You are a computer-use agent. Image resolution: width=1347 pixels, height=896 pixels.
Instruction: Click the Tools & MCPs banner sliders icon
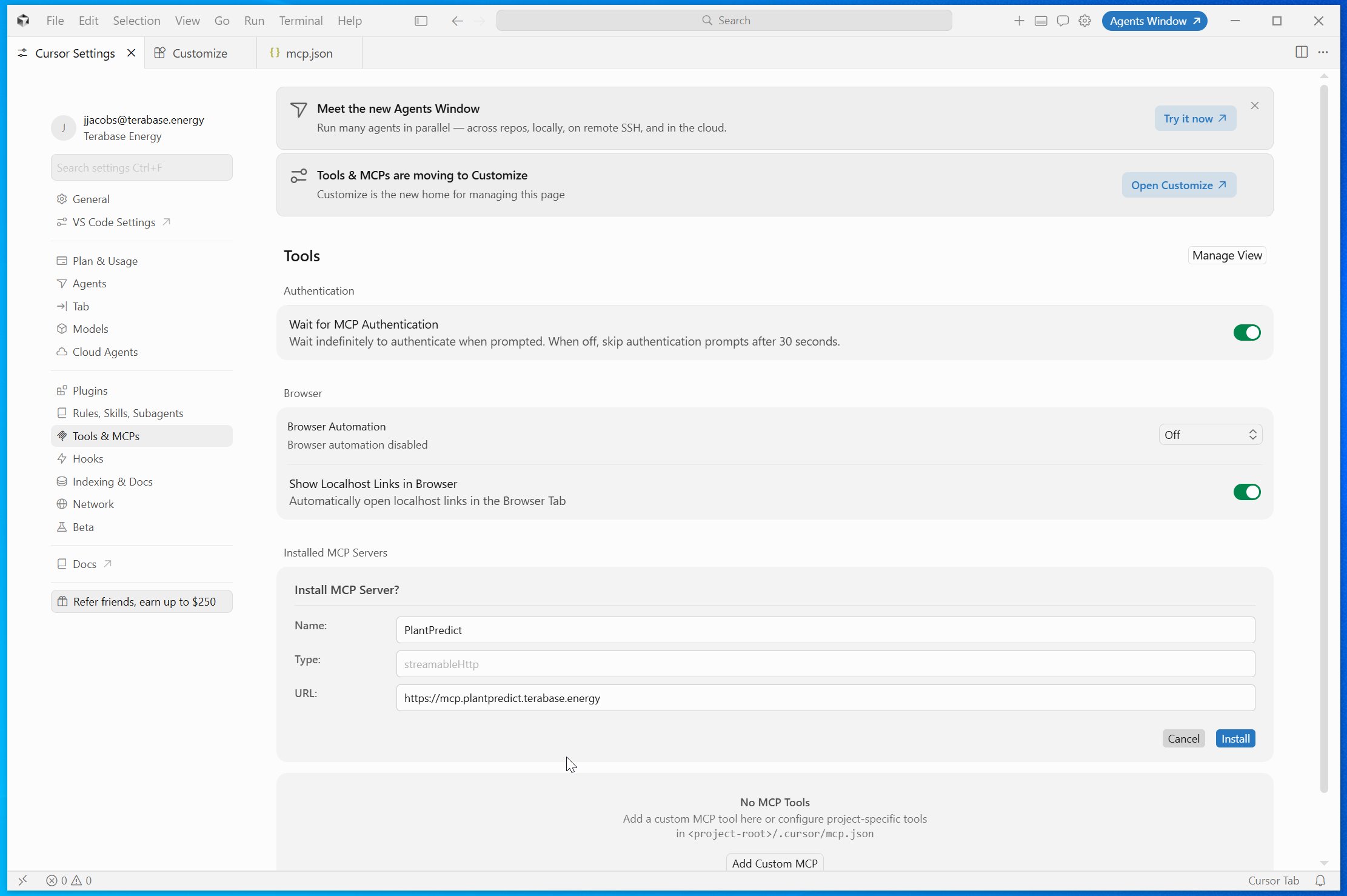click(x=298, y=176)
